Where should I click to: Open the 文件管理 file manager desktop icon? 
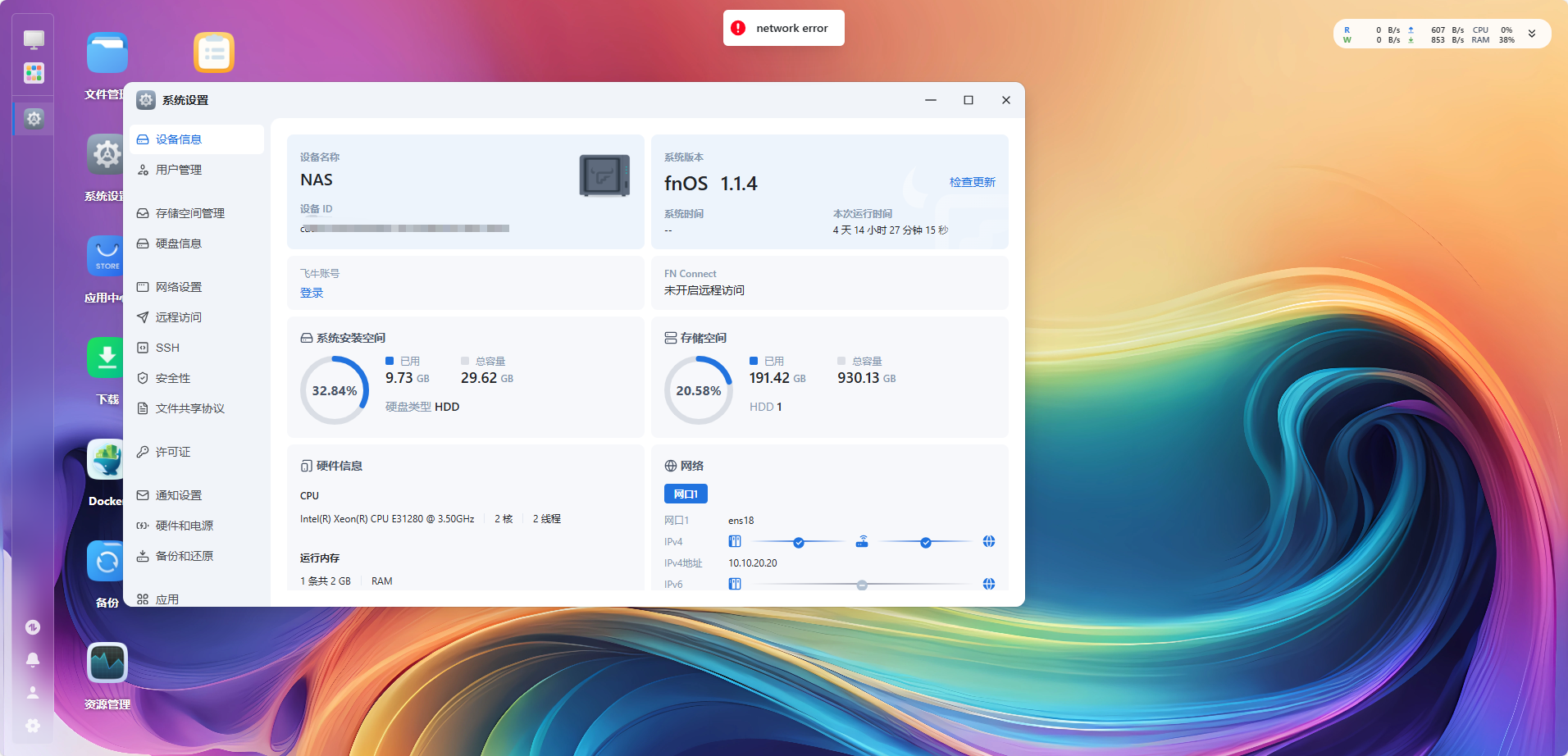(107, 53)
